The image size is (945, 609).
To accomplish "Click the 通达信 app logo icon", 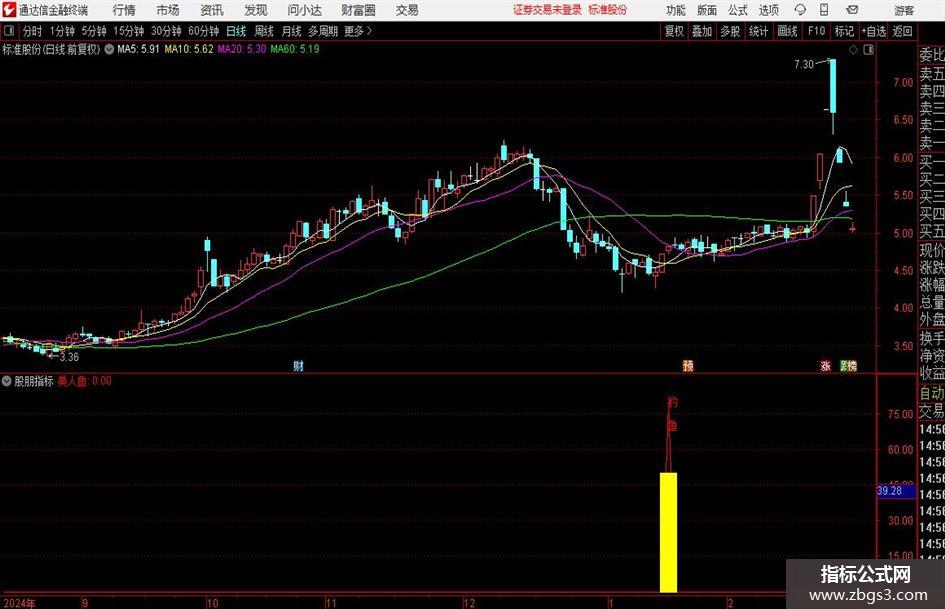I will (8, 10).
